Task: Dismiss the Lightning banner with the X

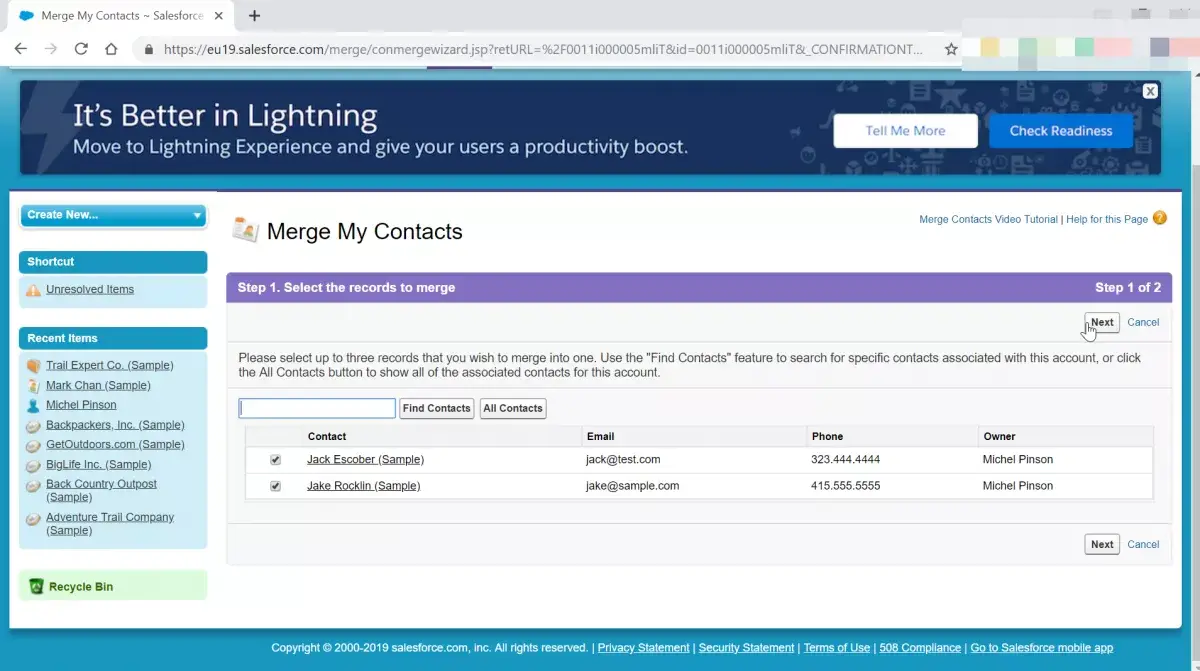Action: tap(1151, 91)
